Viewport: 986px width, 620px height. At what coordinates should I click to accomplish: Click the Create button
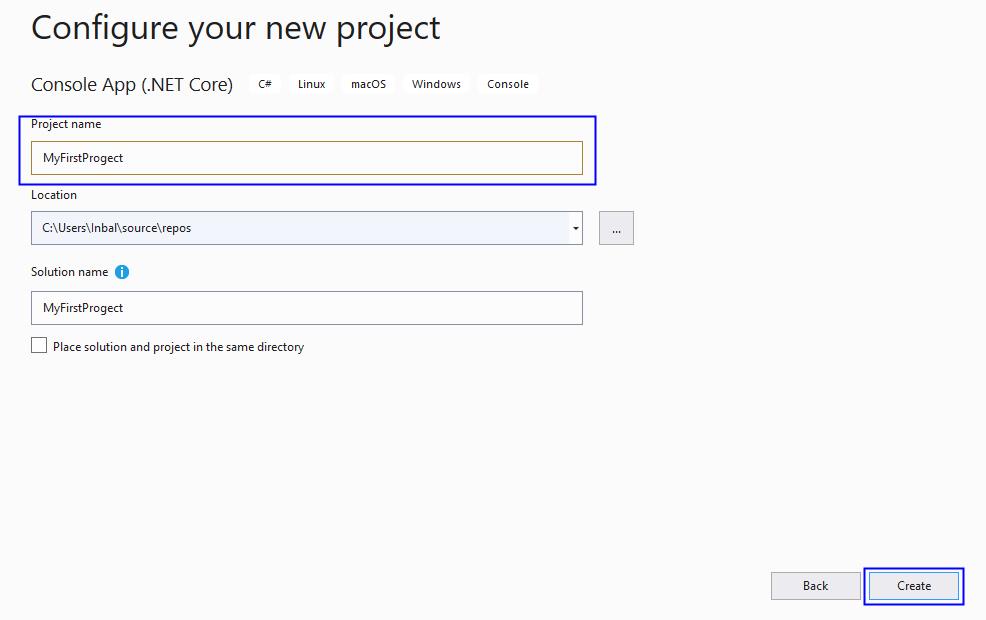pyautogui.click(x=913, y=586)
